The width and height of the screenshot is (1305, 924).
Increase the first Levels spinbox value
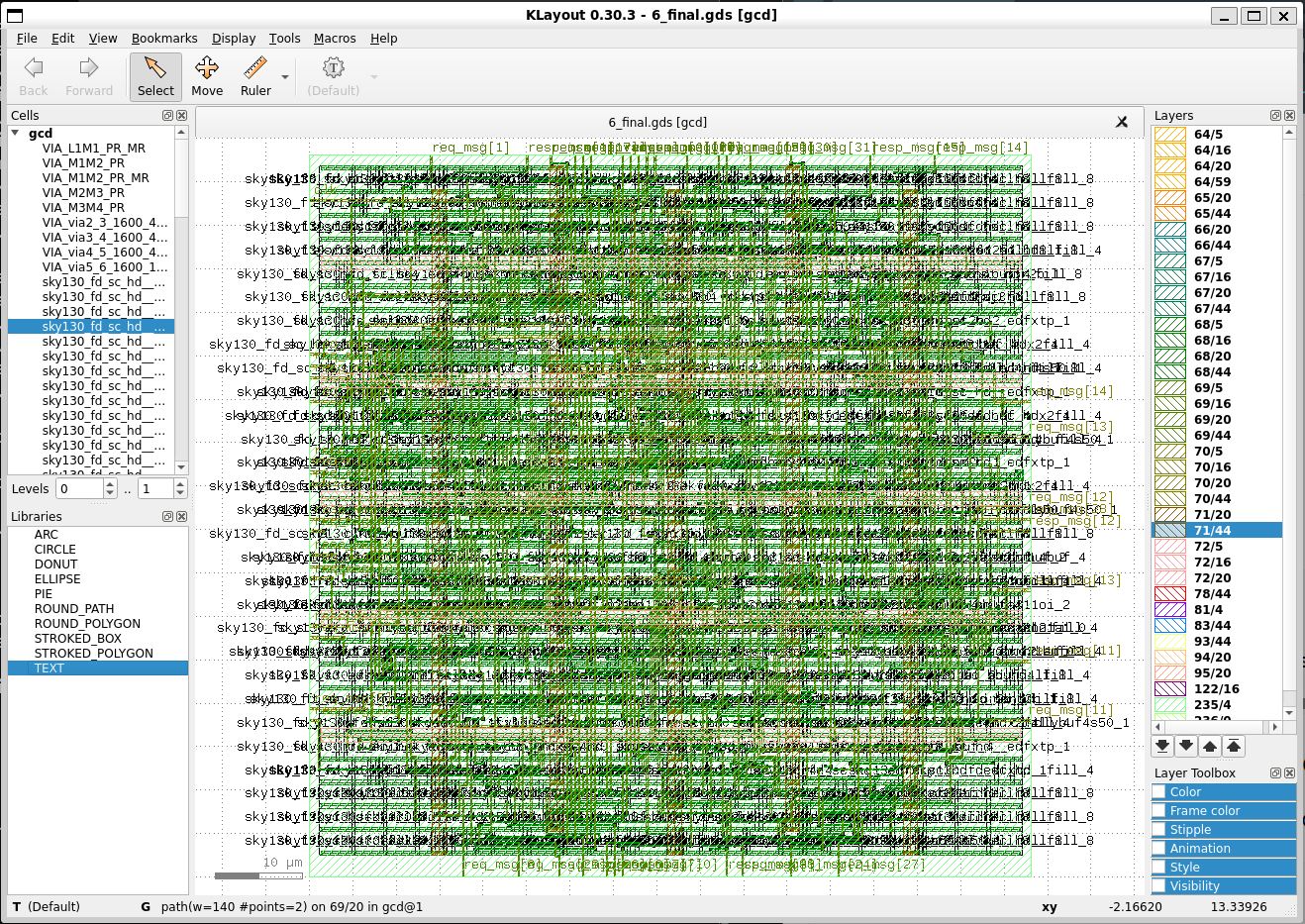[110, 484]
